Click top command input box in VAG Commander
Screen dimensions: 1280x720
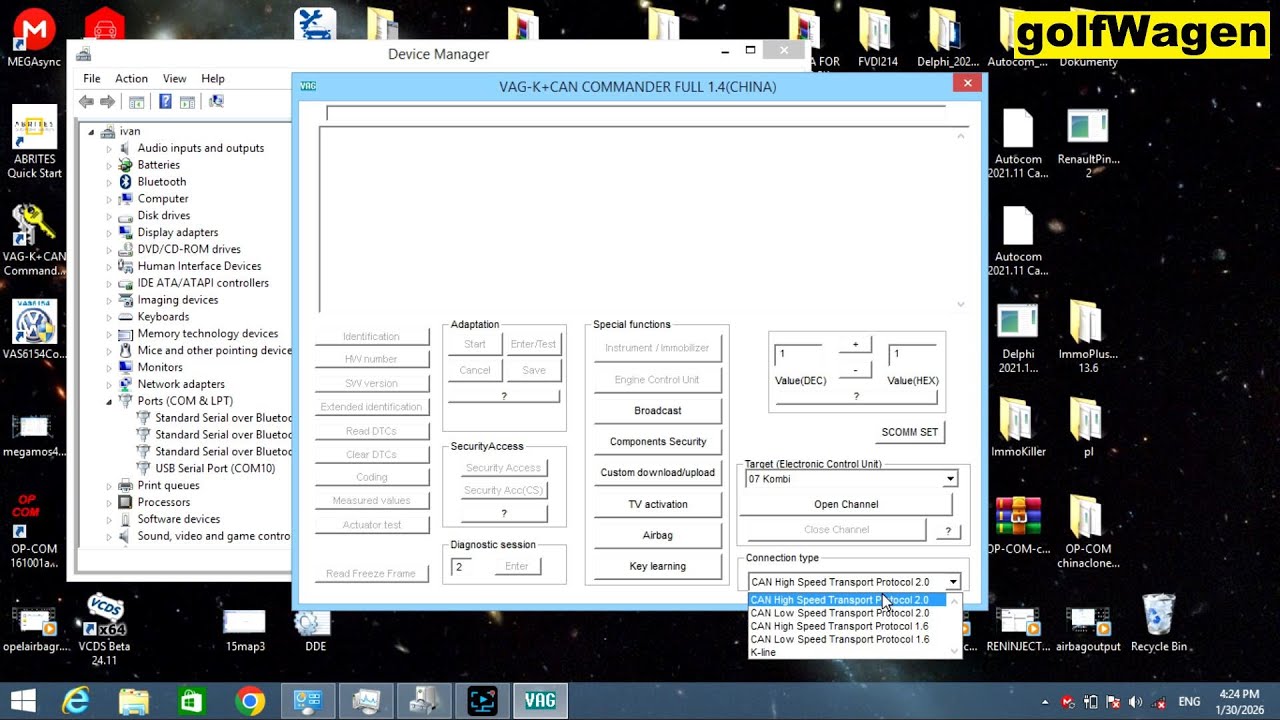[x=636, y=114]
